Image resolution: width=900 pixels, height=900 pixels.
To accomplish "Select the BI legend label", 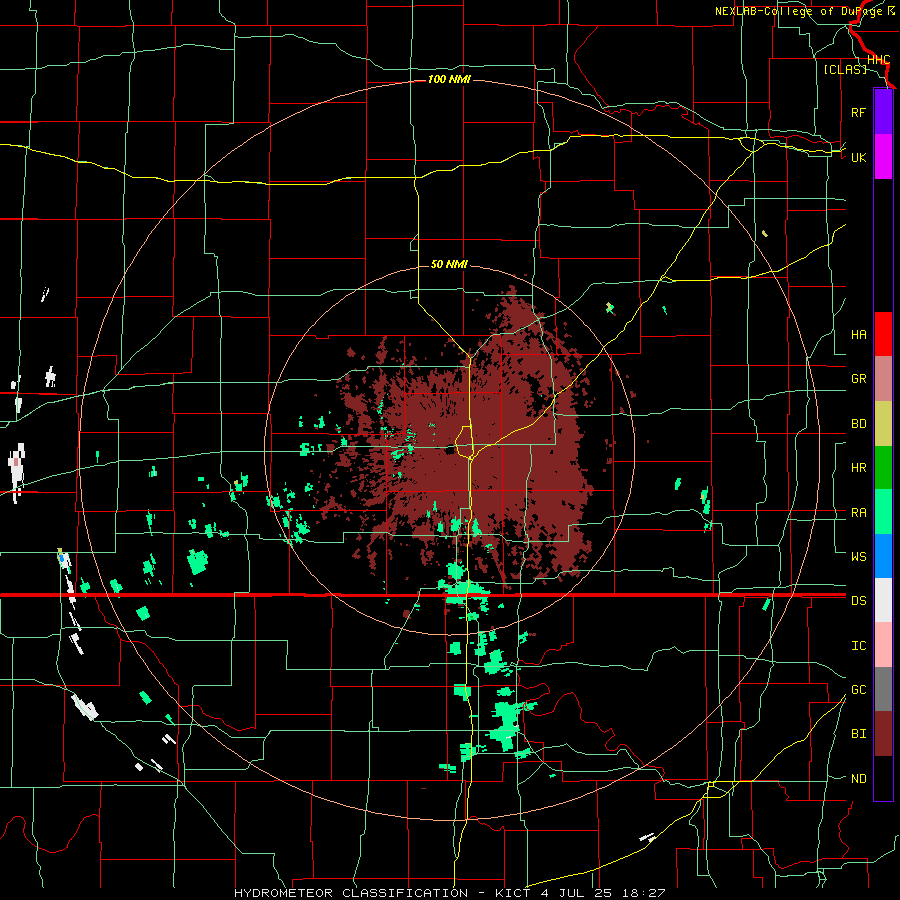I will [x=858, y=734].
